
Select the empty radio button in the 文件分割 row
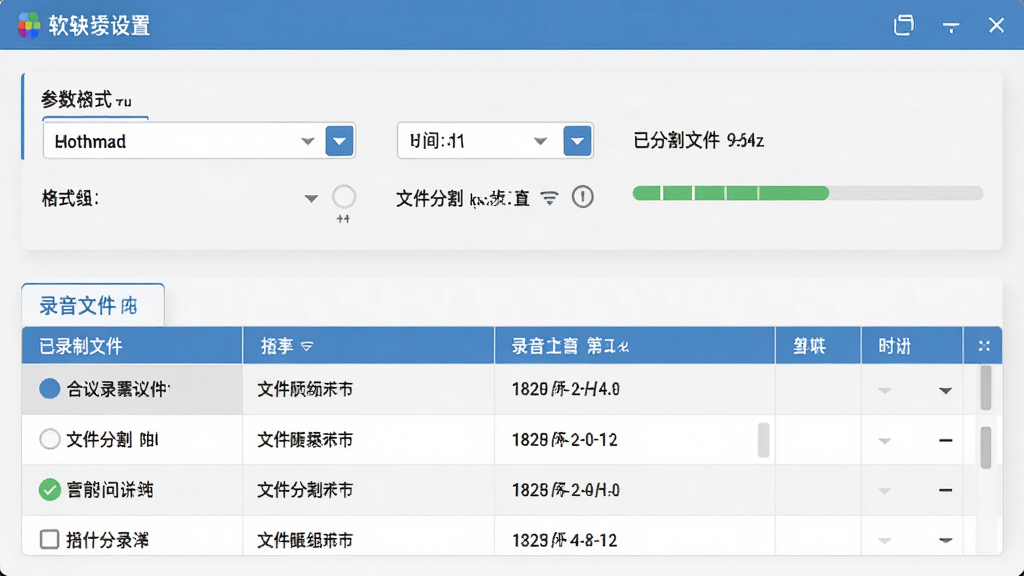(50, 440)
